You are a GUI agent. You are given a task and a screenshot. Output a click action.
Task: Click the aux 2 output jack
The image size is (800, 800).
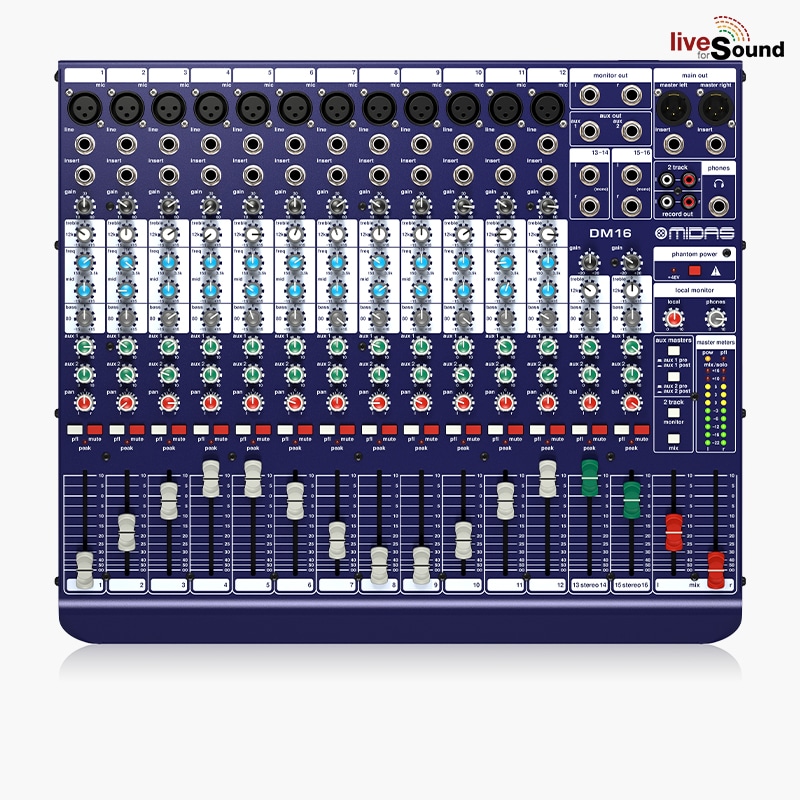coord(632,131)
